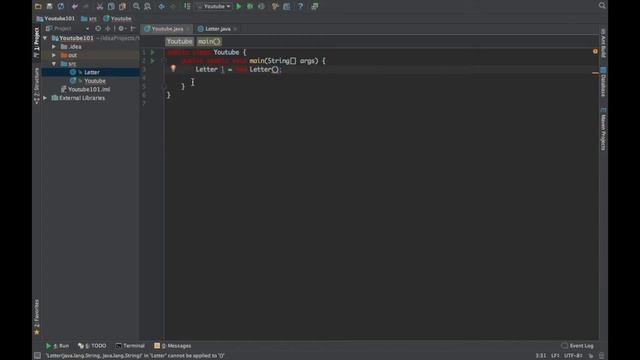Select the Letter class in project tree
Screen dimensions: 640x360
(x=91, y=72)
